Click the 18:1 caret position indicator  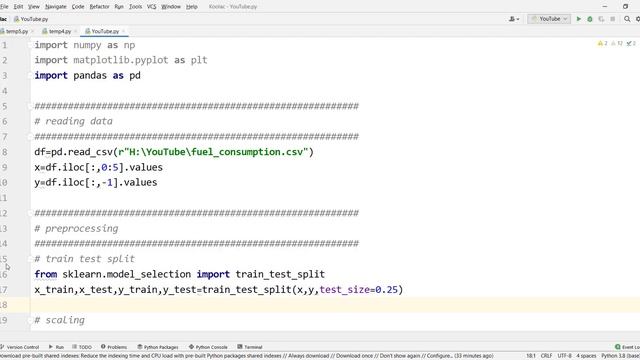[x=531, y=356]
